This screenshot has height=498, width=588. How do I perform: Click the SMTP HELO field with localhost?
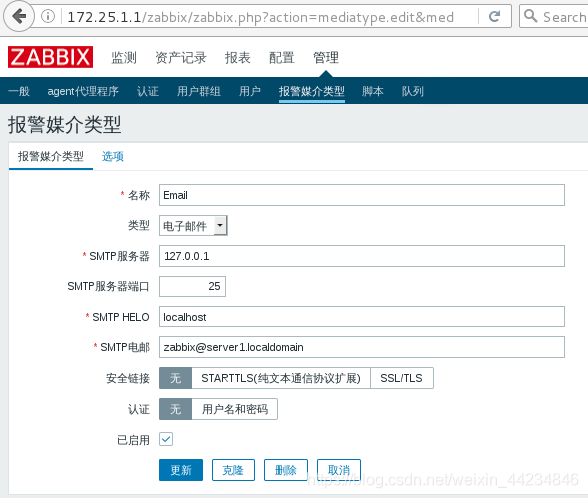(x=362, y=317)
